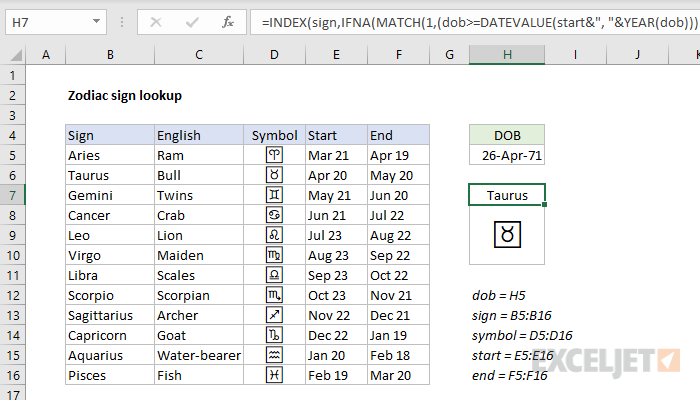Click the Sagittarius arrow symbol cell
This screenshot has width=700, height=400.
pos(274,315)
